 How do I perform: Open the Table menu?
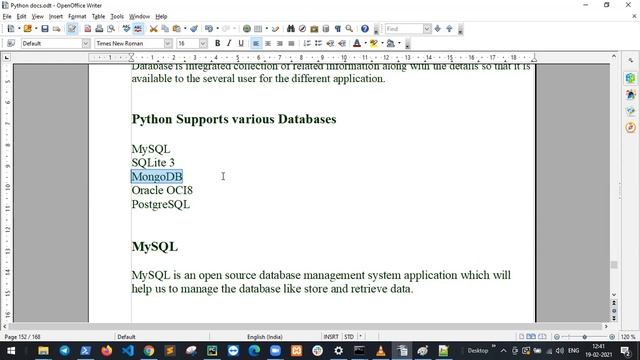(x=98, y=16)
